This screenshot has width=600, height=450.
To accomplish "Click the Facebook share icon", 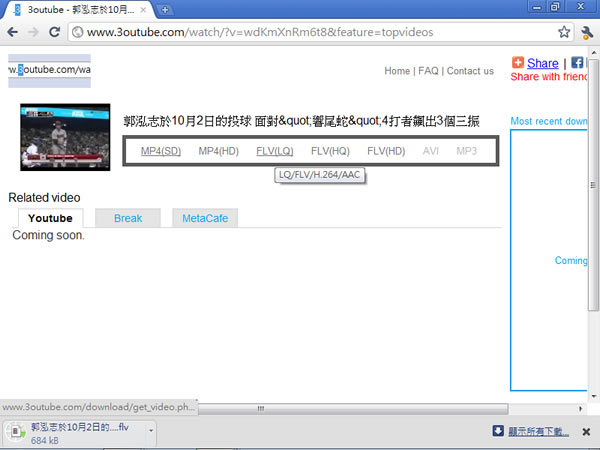I will pos(577,62).
